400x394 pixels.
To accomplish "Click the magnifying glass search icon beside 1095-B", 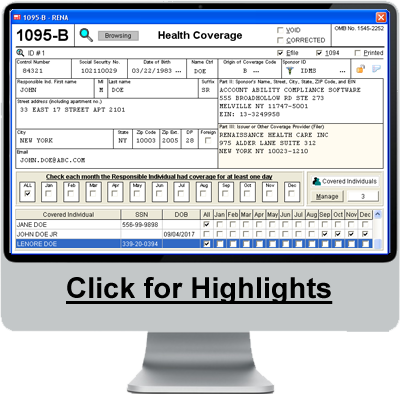I will click(x=86, y=35).
